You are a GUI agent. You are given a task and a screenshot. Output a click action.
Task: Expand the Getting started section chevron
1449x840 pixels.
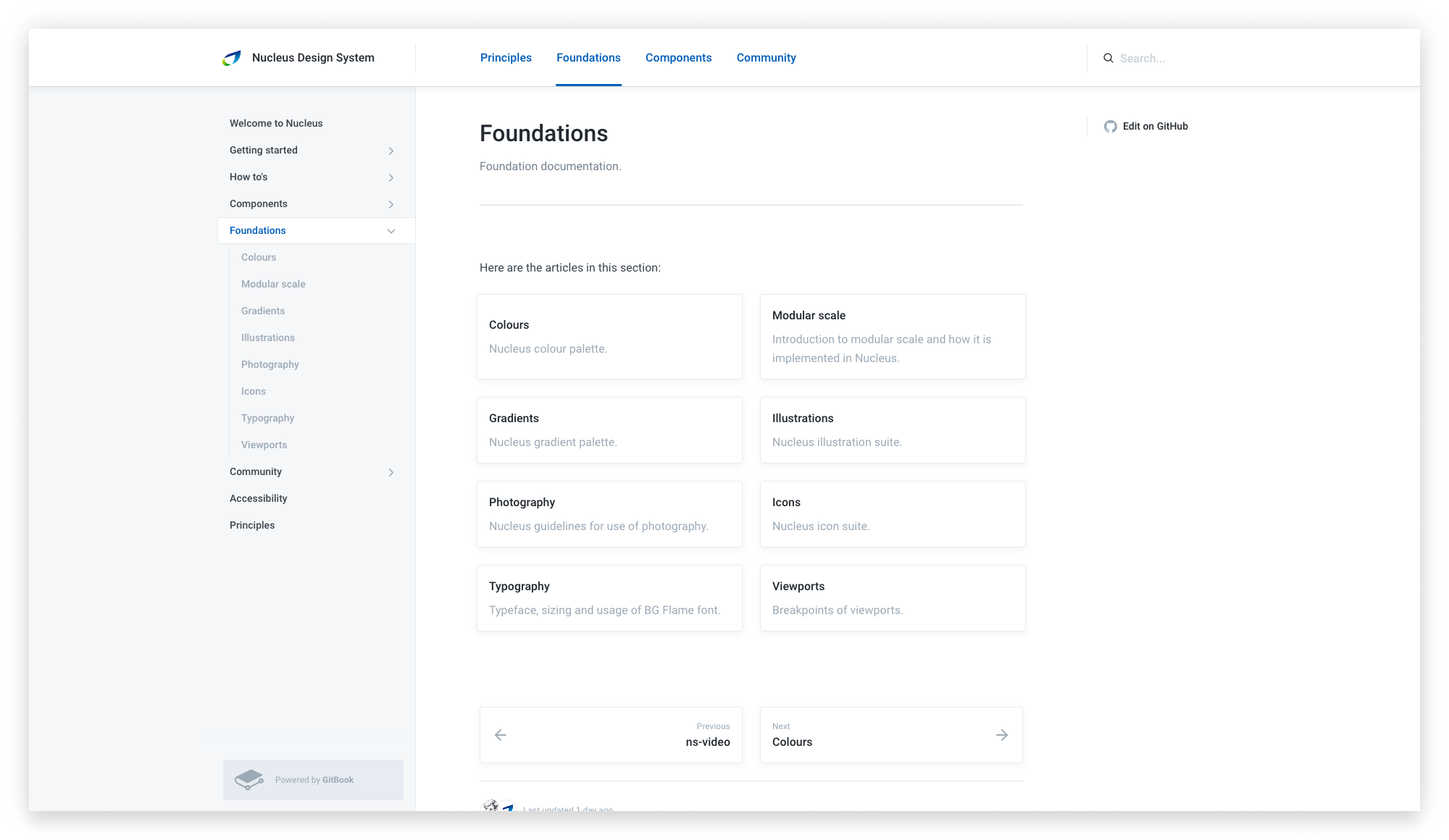click(x=391, y=151)
